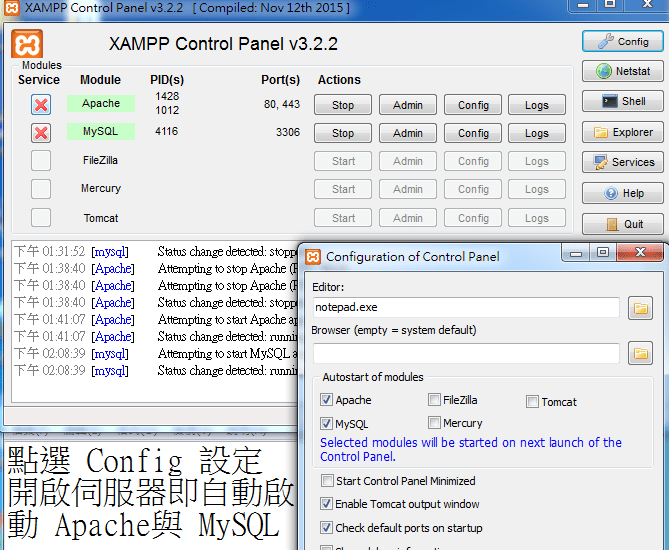
Task: Enable Tomcat autostart checkbox
Action: (x=533, y=402)
